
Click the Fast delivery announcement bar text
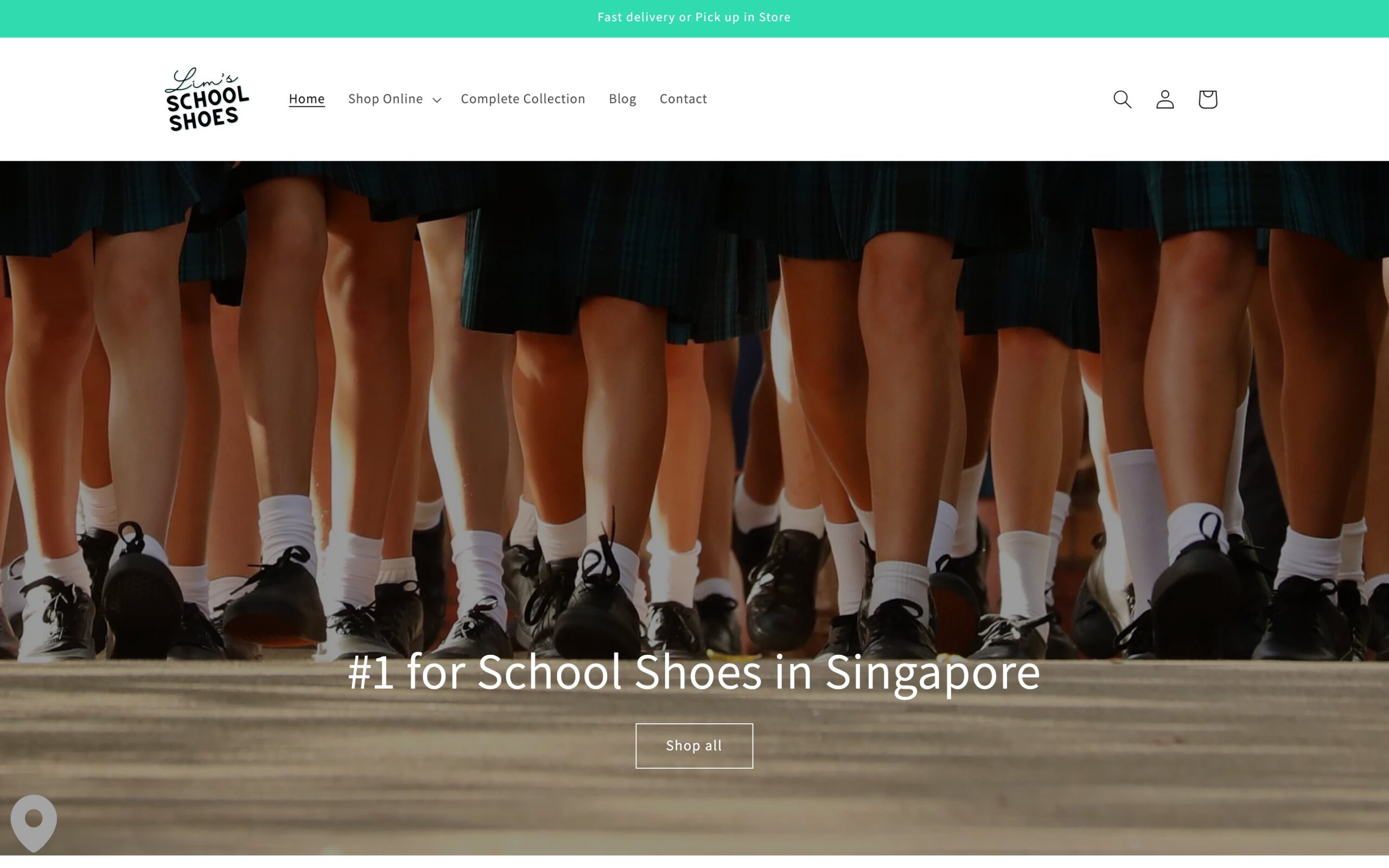pos(694,17)
